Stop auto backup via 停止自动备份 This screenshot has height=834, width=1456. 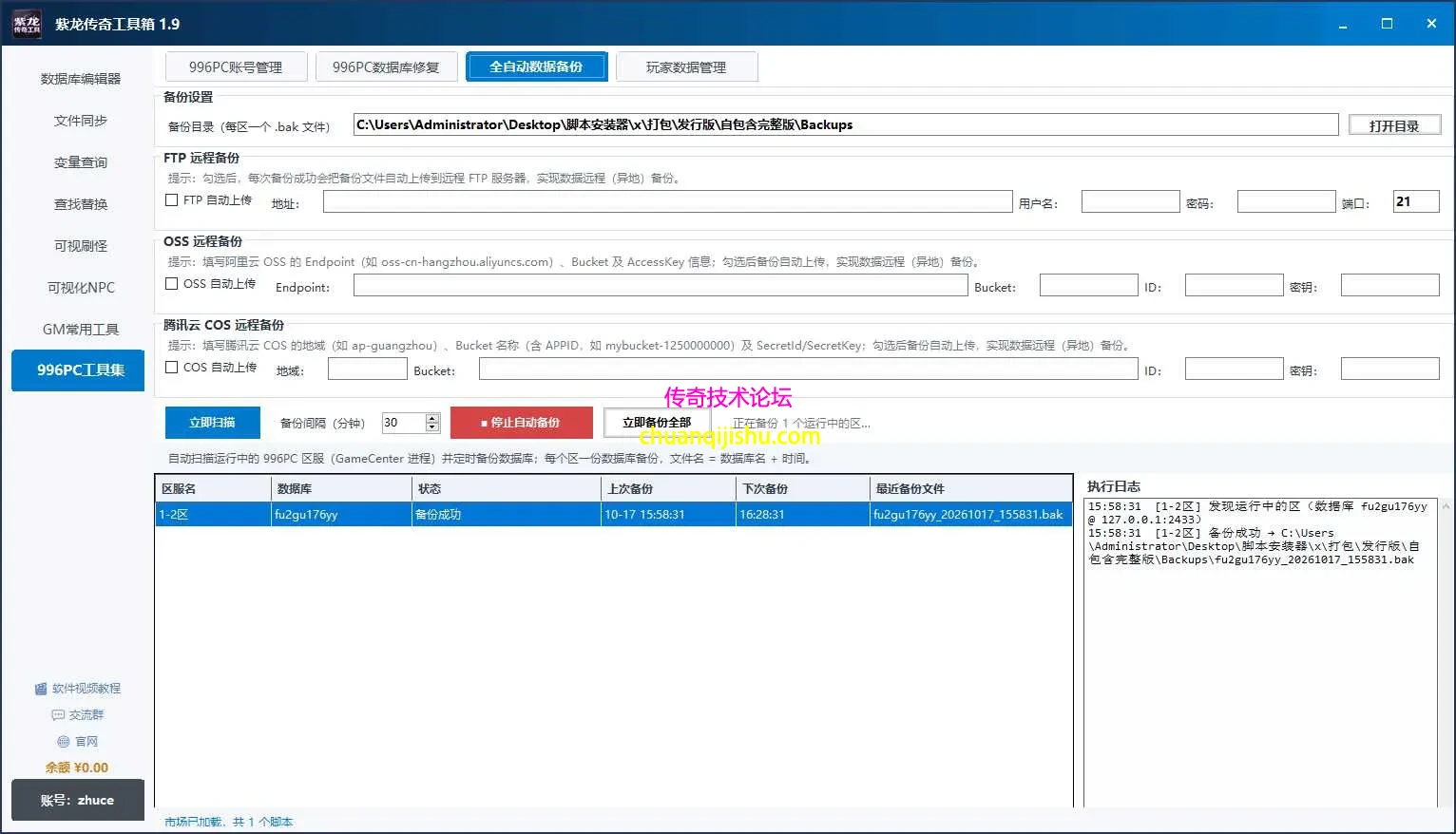[522, 423]
